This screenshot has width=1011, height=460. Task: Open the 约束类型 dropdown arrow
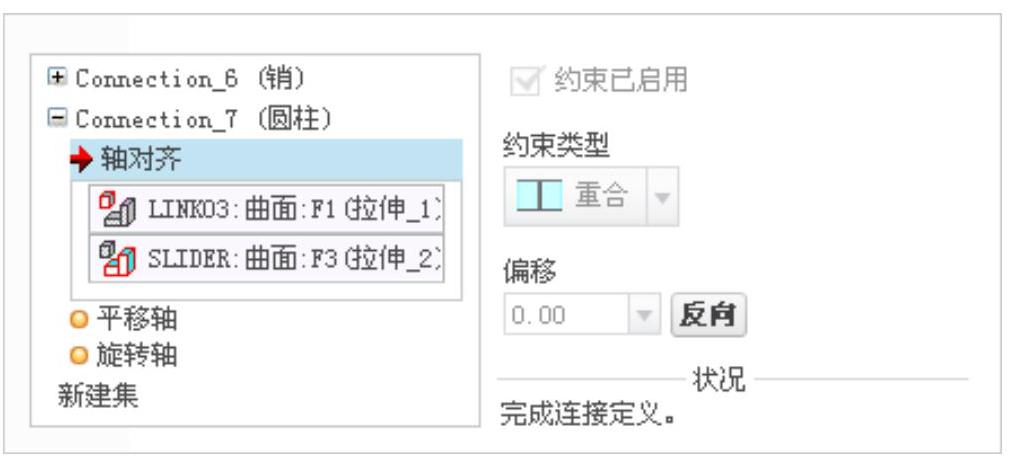(x=662, y=196)
